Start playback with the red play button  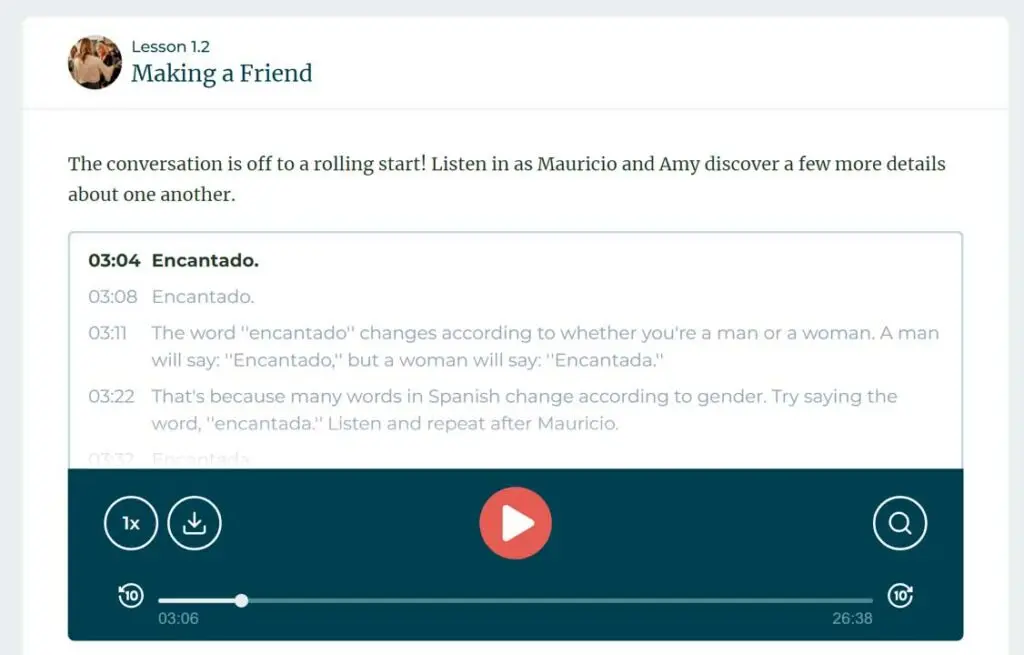(515, 523)
